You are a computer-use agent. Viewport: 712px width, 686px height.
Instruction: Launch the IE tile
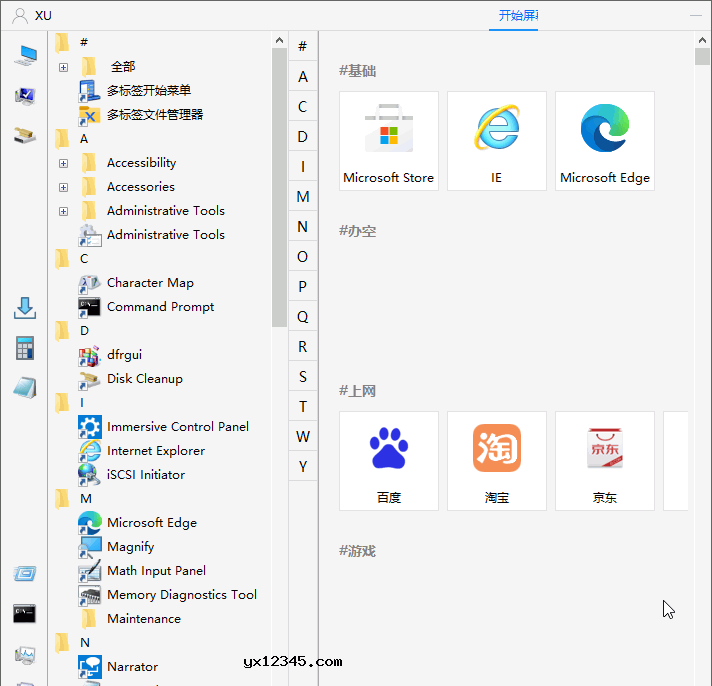[497, 141]
